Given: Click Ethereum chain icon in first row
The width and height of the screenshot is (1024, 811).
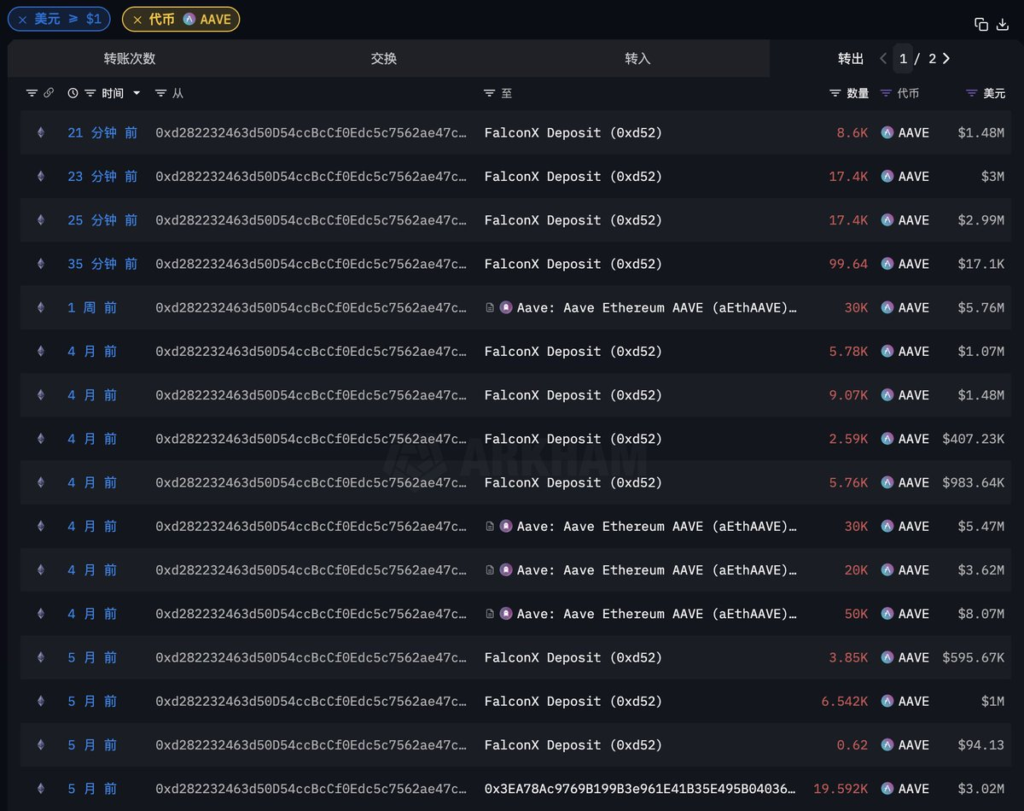Looking at the screenshot, I should [41, 133].
